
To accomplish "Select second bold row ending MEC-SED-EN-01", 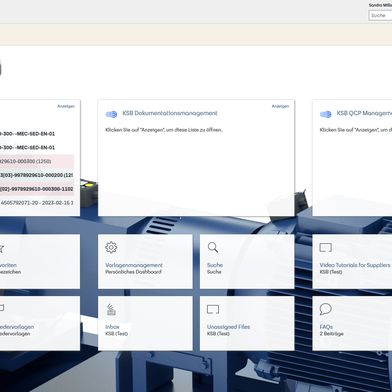I will click(x=37, y=148).
